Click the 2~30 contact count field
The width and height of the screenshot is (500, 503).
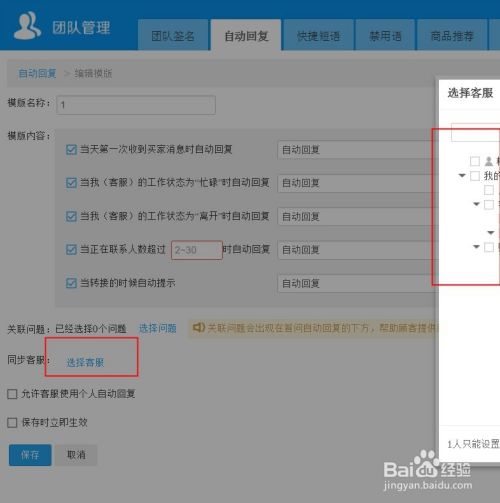pos(197,250)
